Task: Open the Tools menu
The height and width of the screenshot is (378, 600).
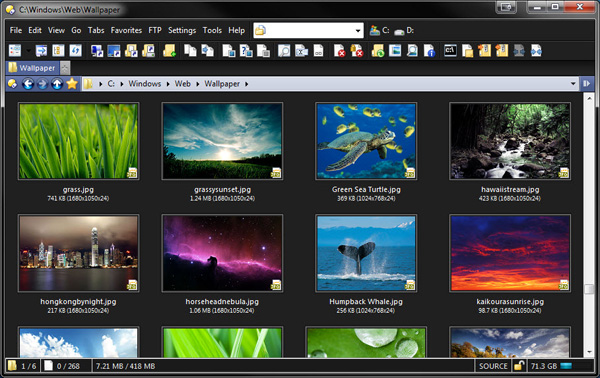Action: click(212, 30)
